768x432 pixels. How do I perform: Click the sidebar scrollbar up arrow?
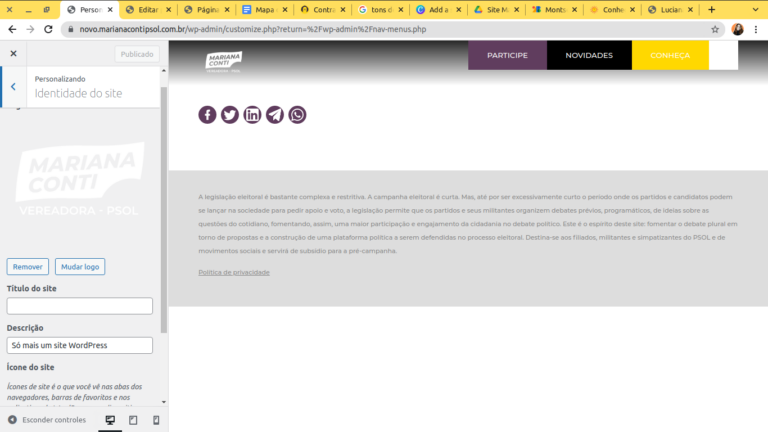(164, 71)
